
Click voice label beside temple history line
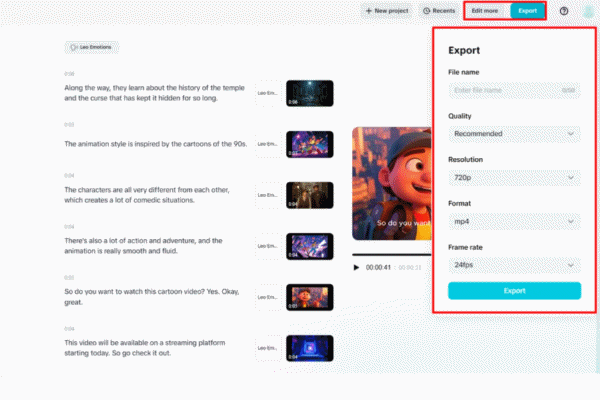tap(267, 93)
